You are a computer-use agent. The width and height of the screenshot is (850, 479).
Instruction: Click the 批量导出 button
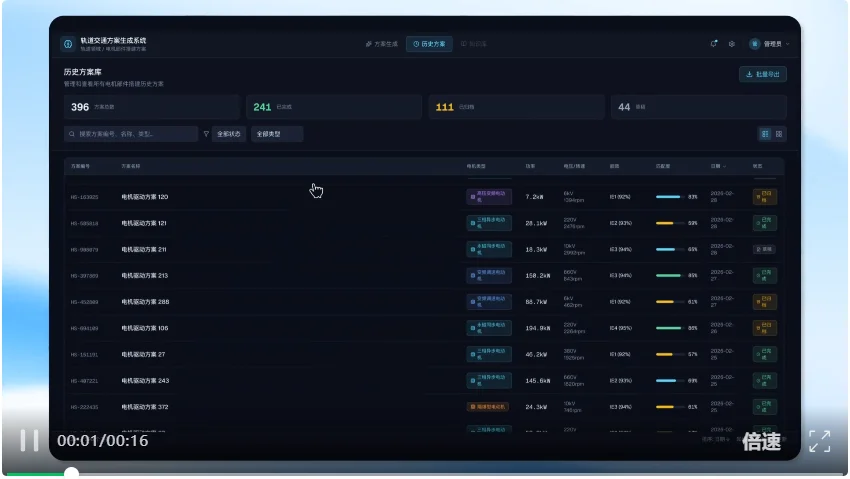click(763, 74)
